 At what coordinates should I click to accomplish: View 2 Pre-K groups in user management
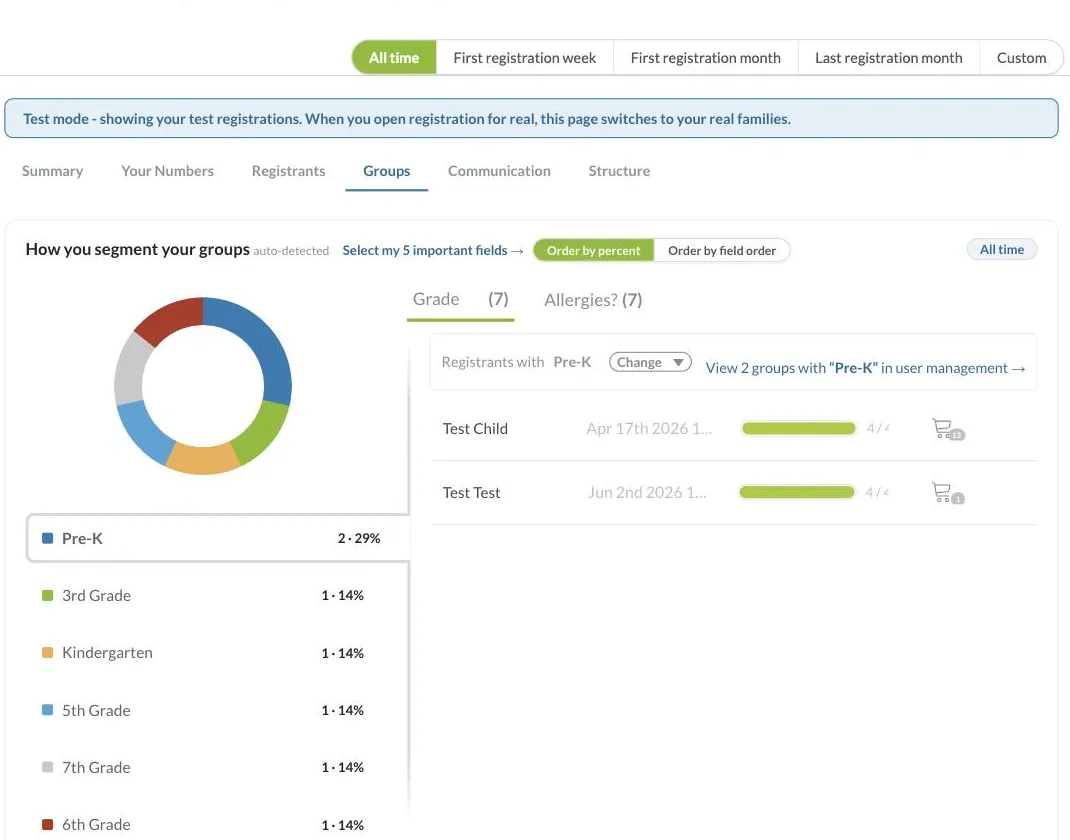[x=865, y=368]
